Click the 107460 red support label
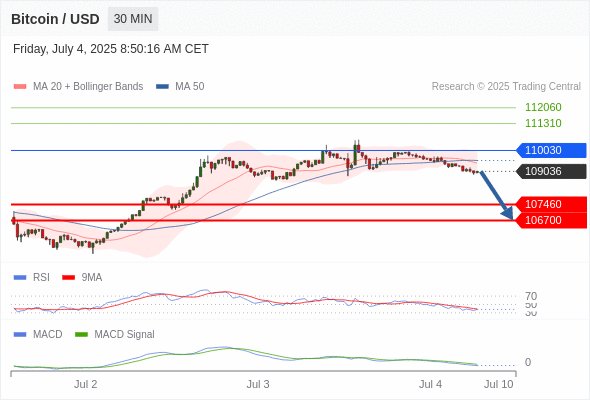 coord(551,204)
